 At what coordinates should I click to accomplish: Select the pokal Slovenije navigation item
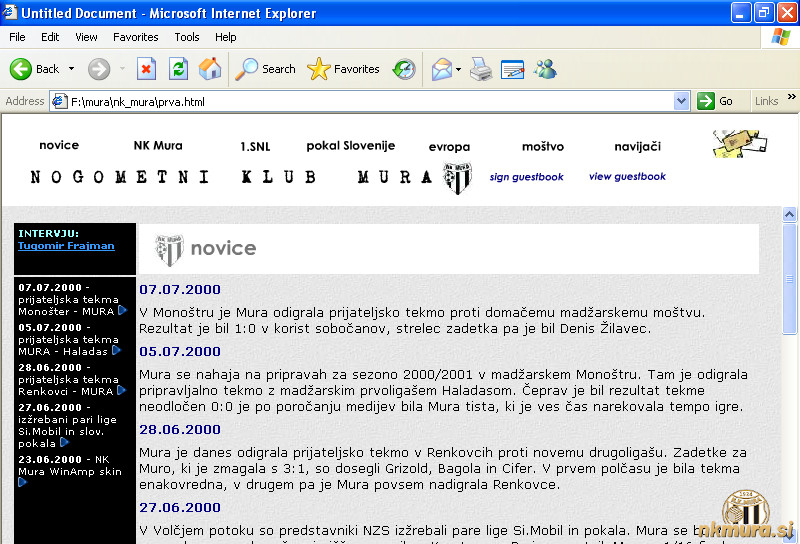(350, 145)
